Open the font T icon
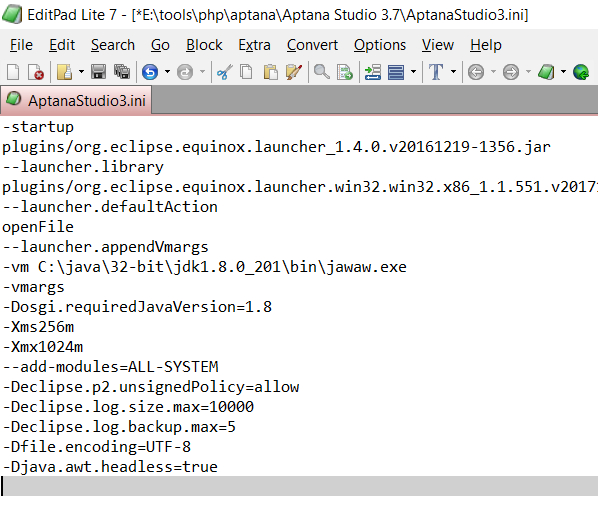Image resolution: width=598 pixels, height=510 pixels. point(436,72)
